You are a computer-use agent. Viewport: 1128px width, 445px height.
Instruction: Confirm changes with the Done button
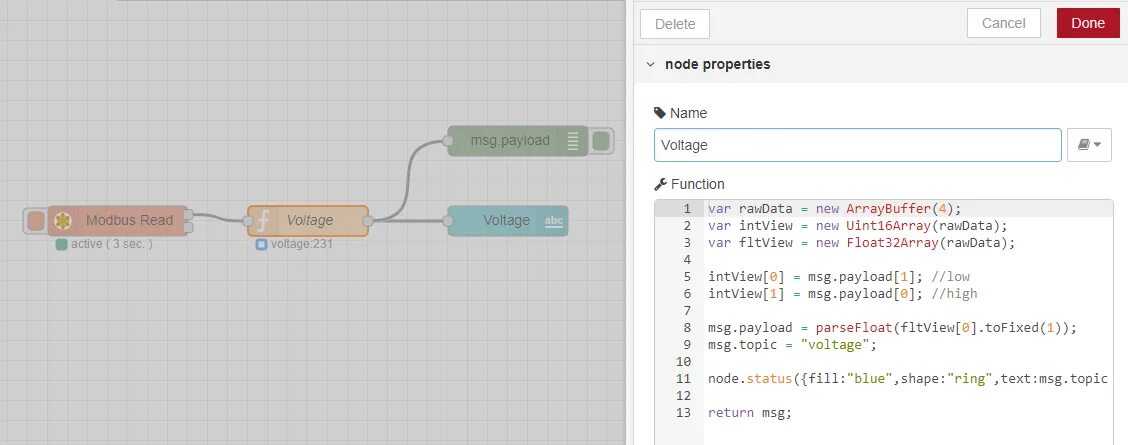pos(1087,23)
